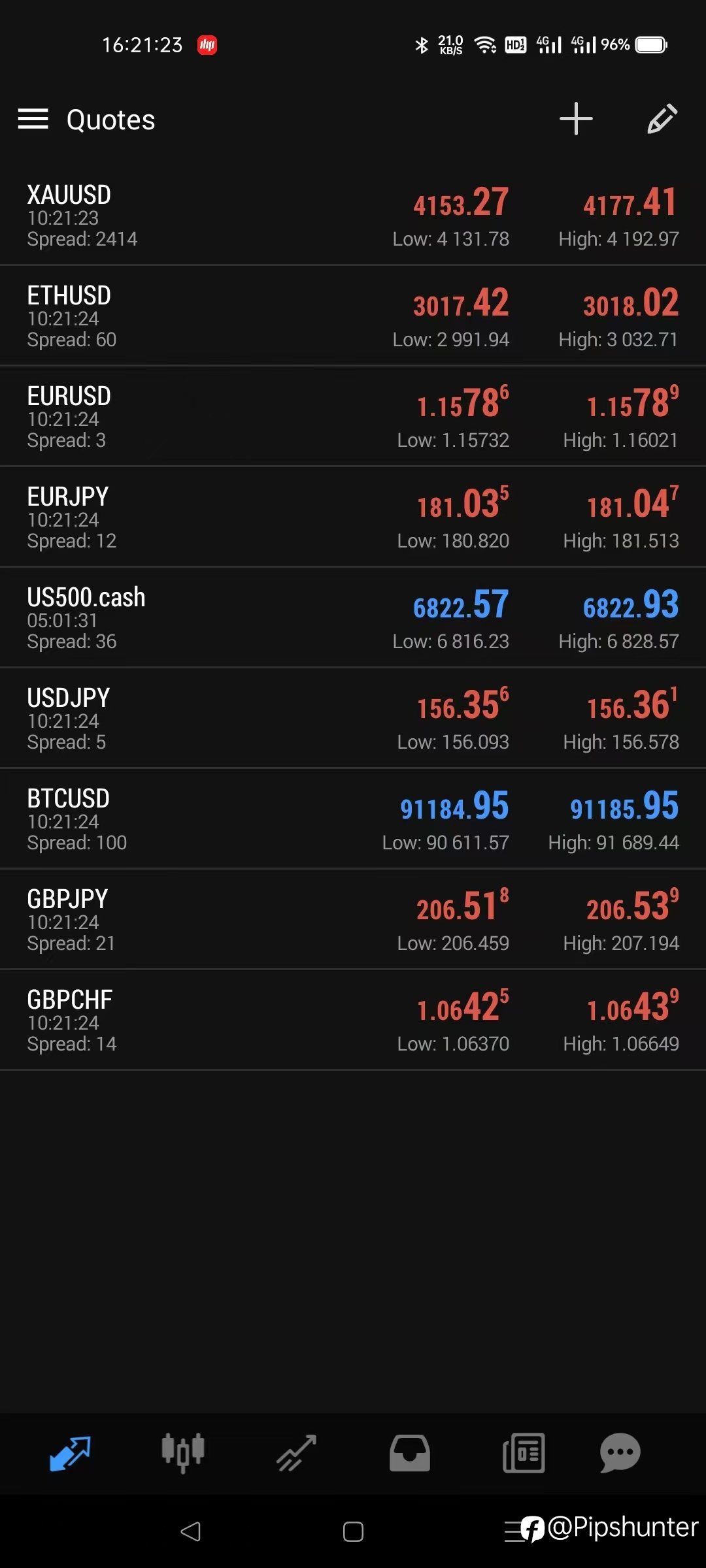706x1568 pixels.
Task: Select the ETHUSD symbol row
Action: [196, 316]
